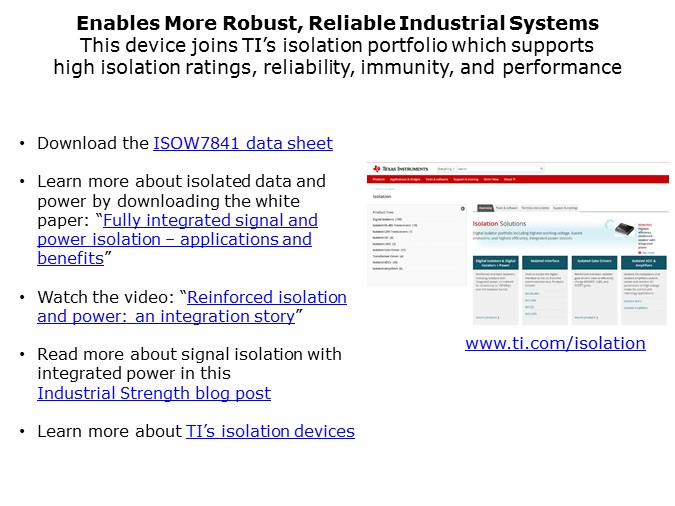Click the TI isolation webpage thumbnail
This screenshot has height=506, width=675.
517,243
